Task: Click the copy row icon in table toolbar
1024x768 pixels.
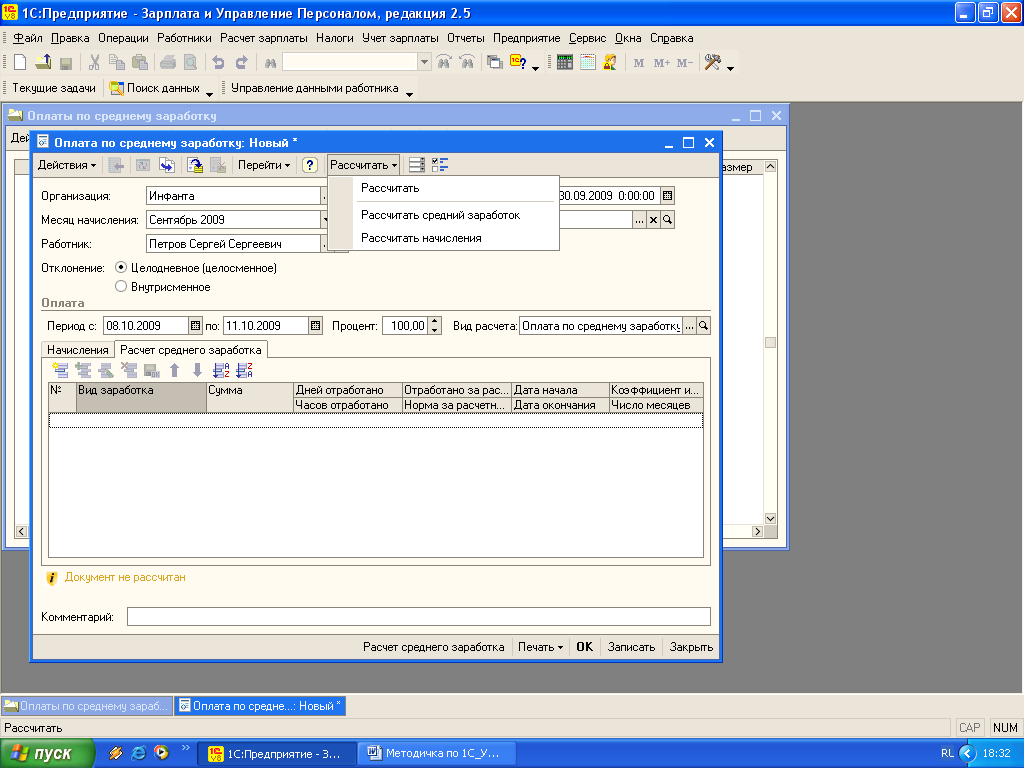Action: click(83, 370)
